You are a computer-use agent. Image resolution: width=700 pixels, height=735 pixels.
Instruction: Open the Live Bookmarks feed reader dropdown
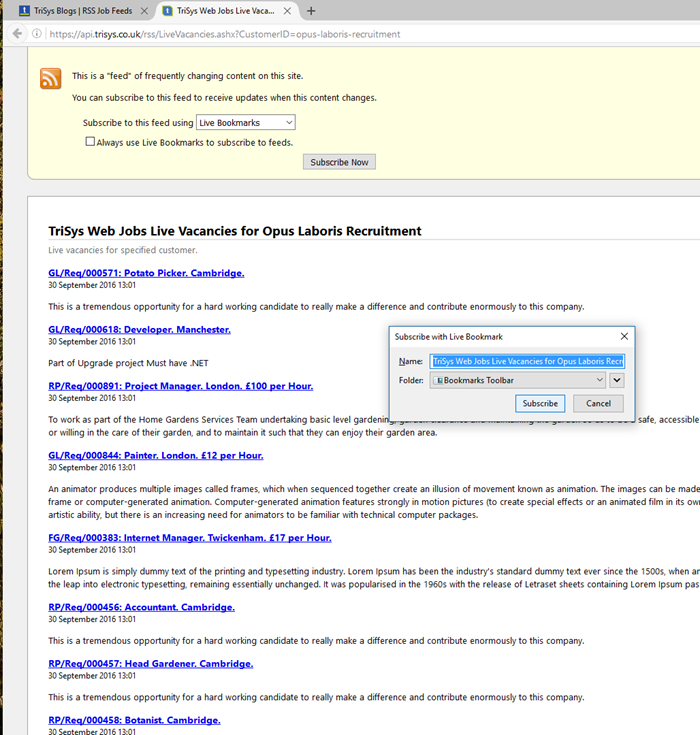pyautogui.click(x=246, y=122)
